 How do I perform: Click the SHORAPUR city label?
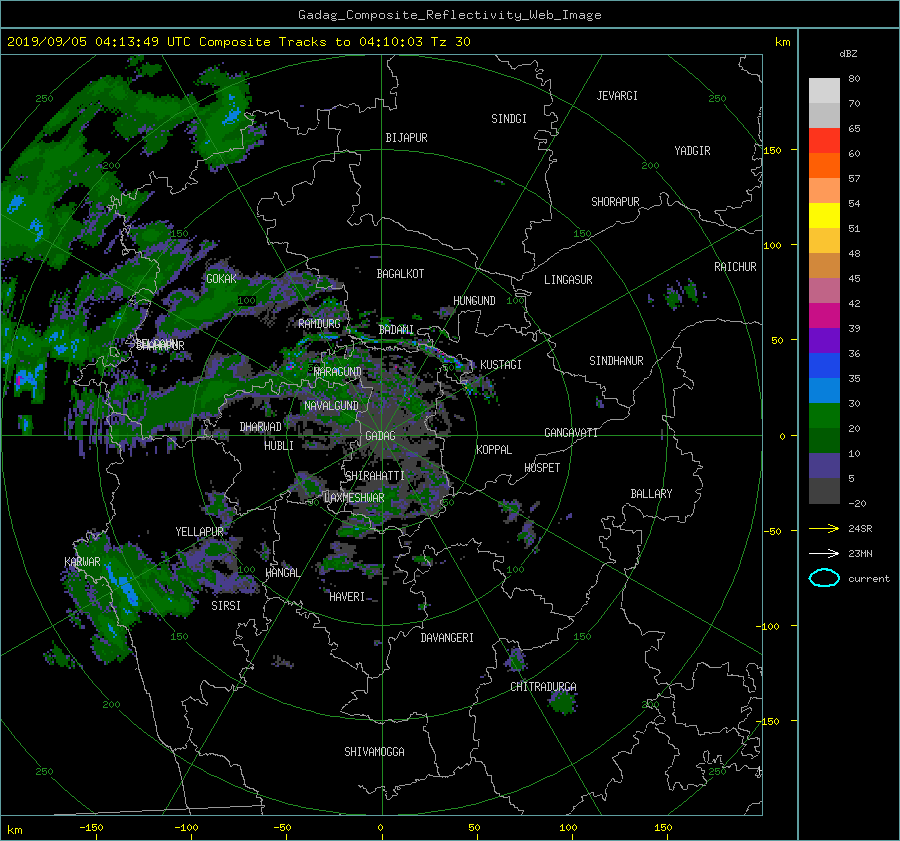tap(615, 202)
